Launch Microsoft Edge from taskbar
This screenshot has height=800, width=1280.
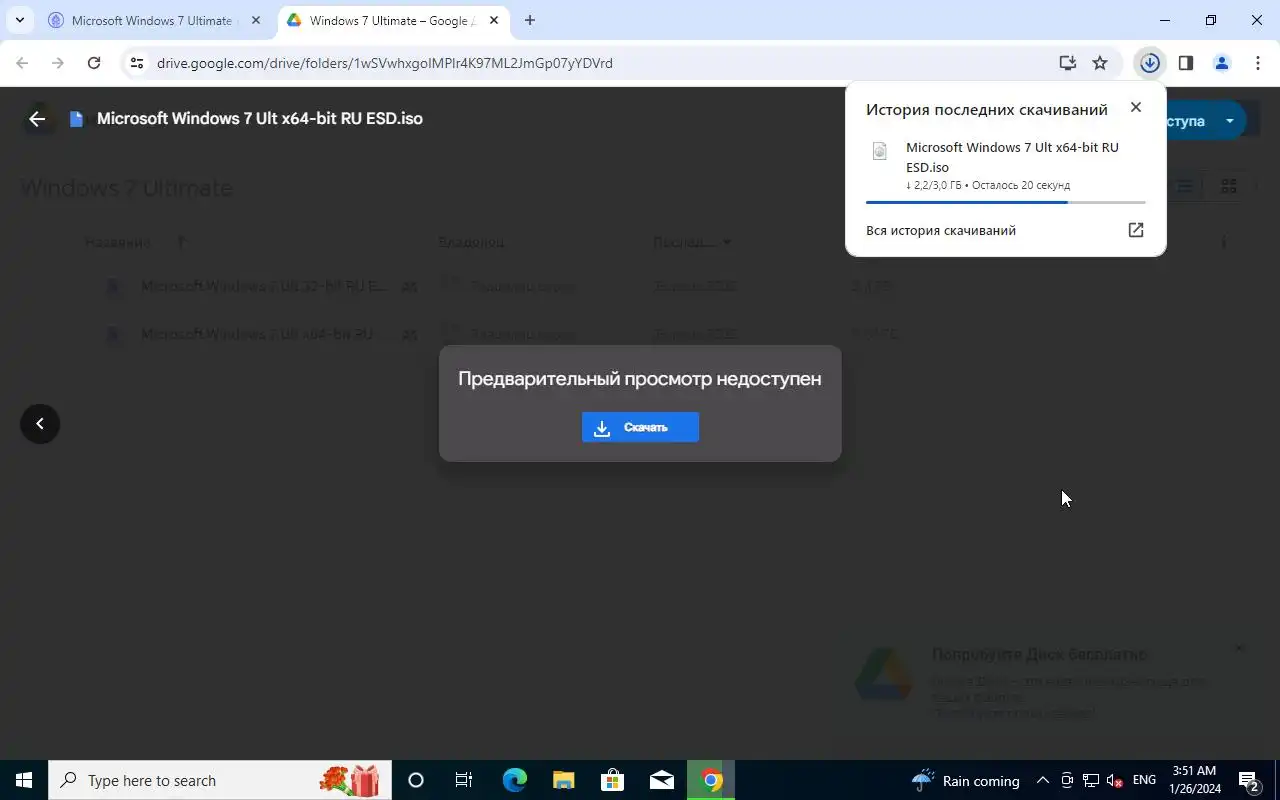[514, 780]
